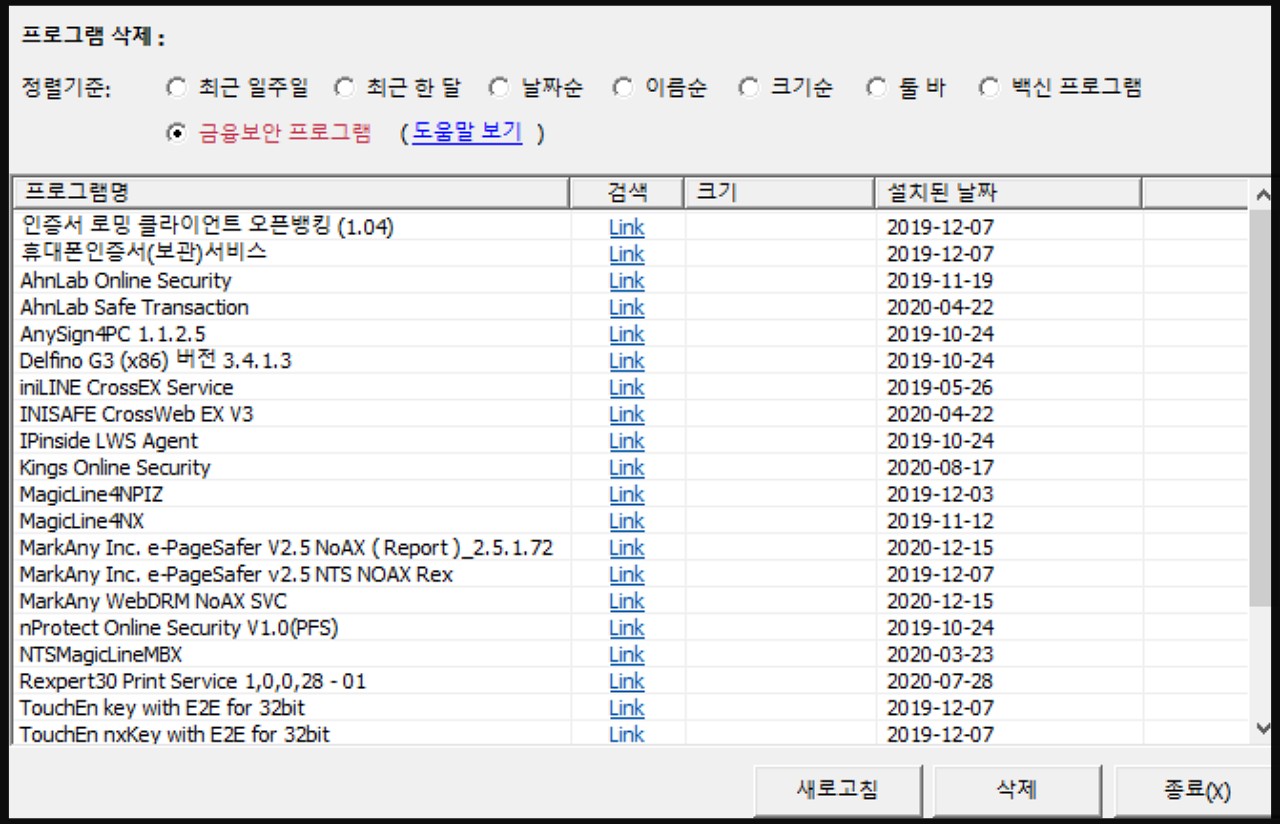1280x824 pixels.
Task: Open the Link for 인증서 로밍 클라이언트 오픈뱅킹
Action: pos(627,227)
